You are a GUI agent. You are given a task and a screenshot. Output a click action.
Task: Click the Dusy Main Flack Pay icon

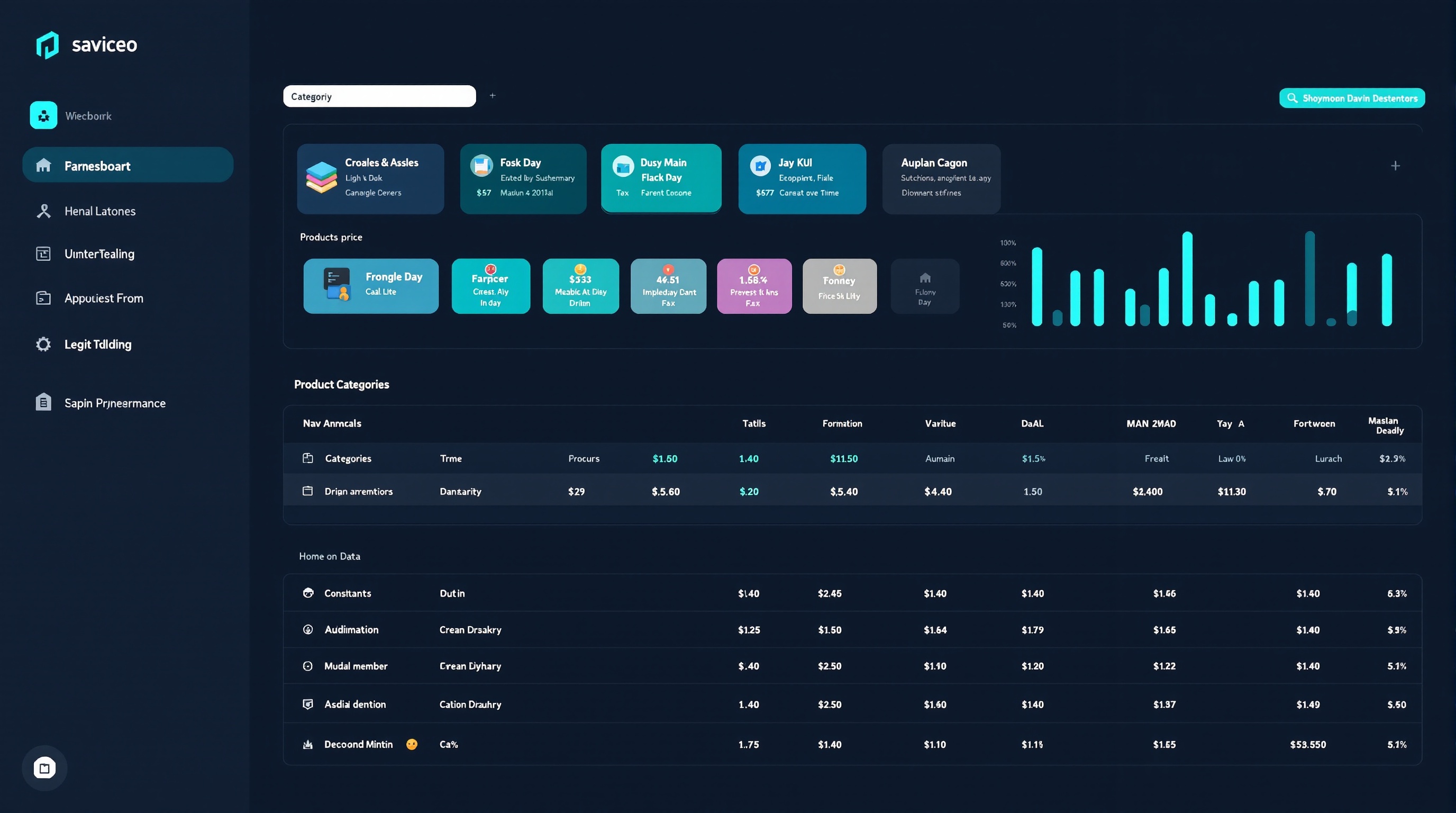click(x=623, y=166)
